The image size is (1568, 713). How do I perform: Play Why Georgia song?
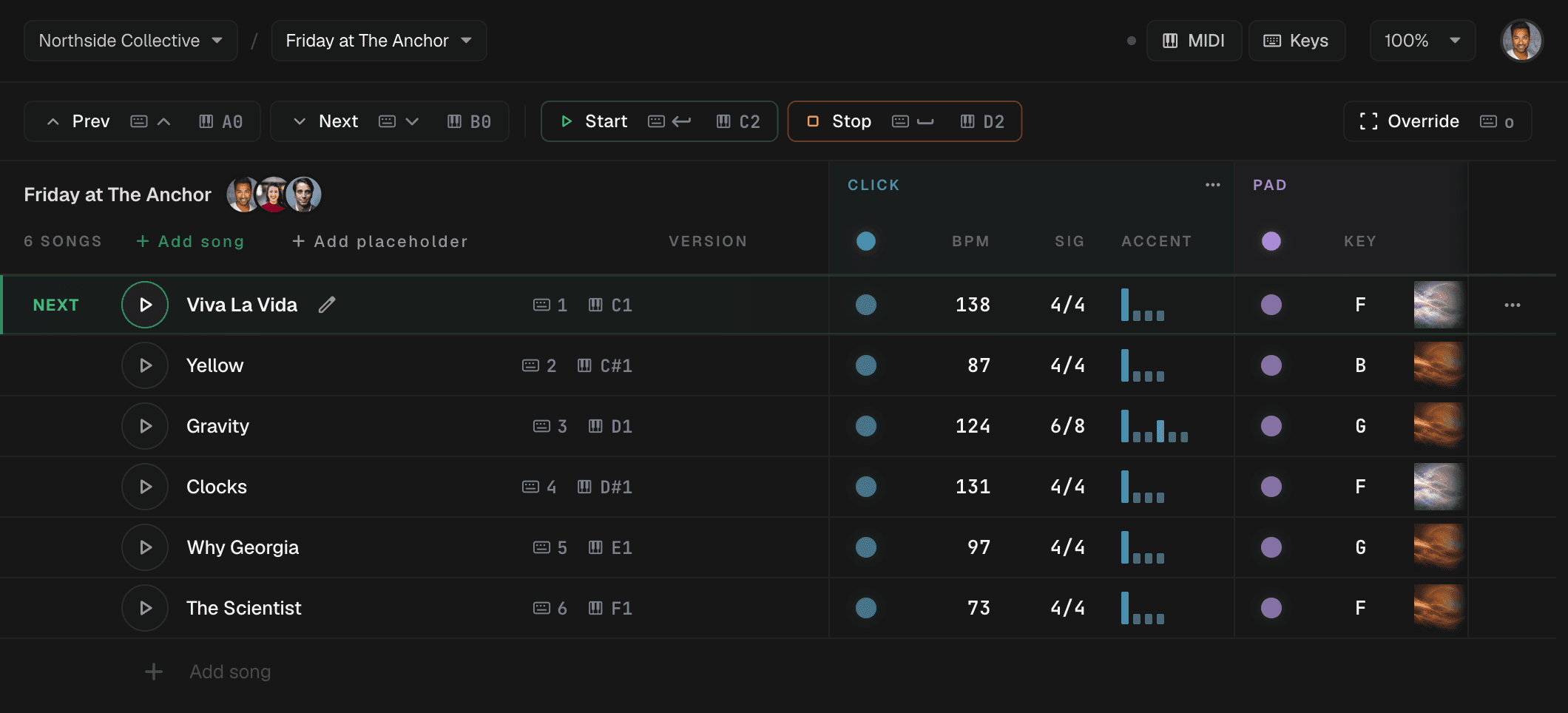pyautogui.click(x=145, y=547)
